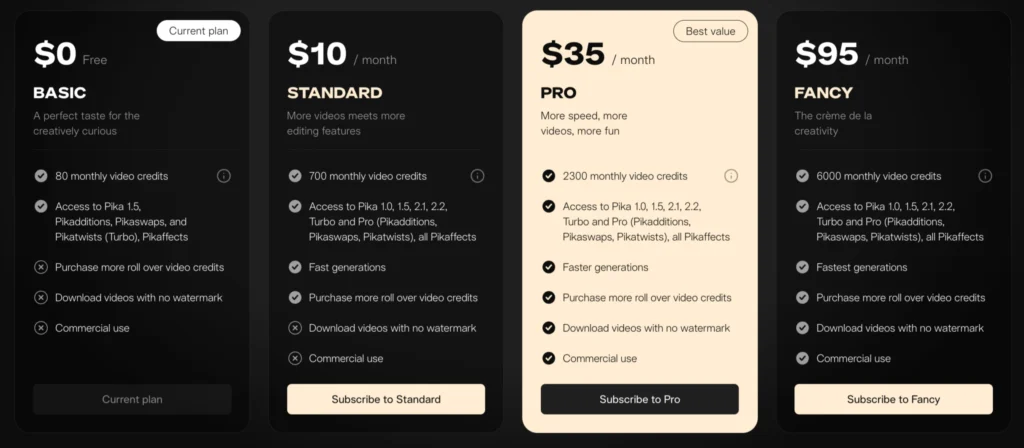Click the X icon by Standard Download videos with no watermark

point(295,328)
